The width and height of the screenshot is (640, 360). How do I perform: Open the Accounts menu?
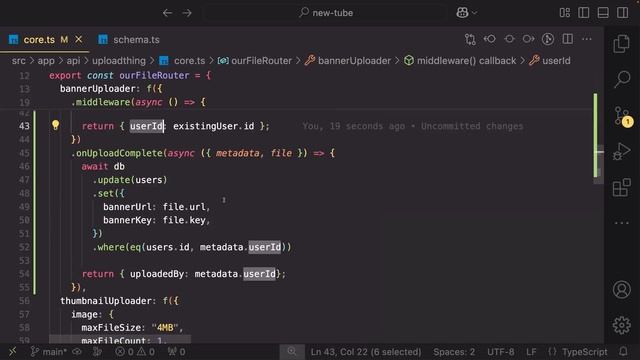click(x=622, y=289)
